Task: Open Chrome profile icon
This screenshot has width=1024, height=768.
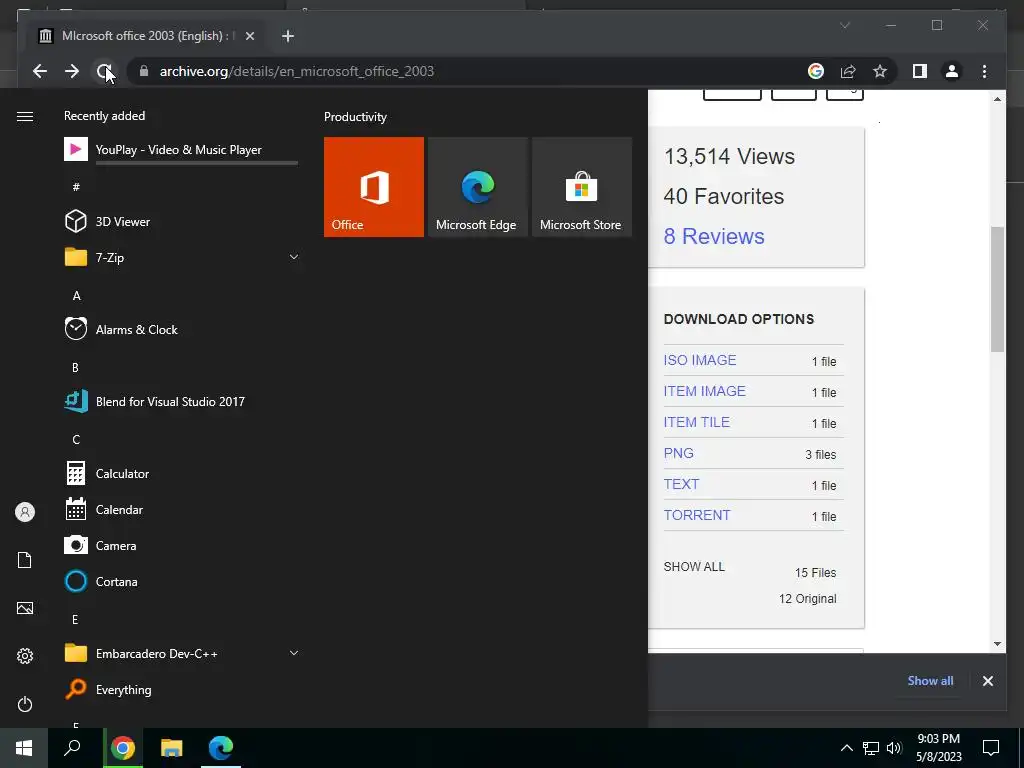Action: point(952,71)
